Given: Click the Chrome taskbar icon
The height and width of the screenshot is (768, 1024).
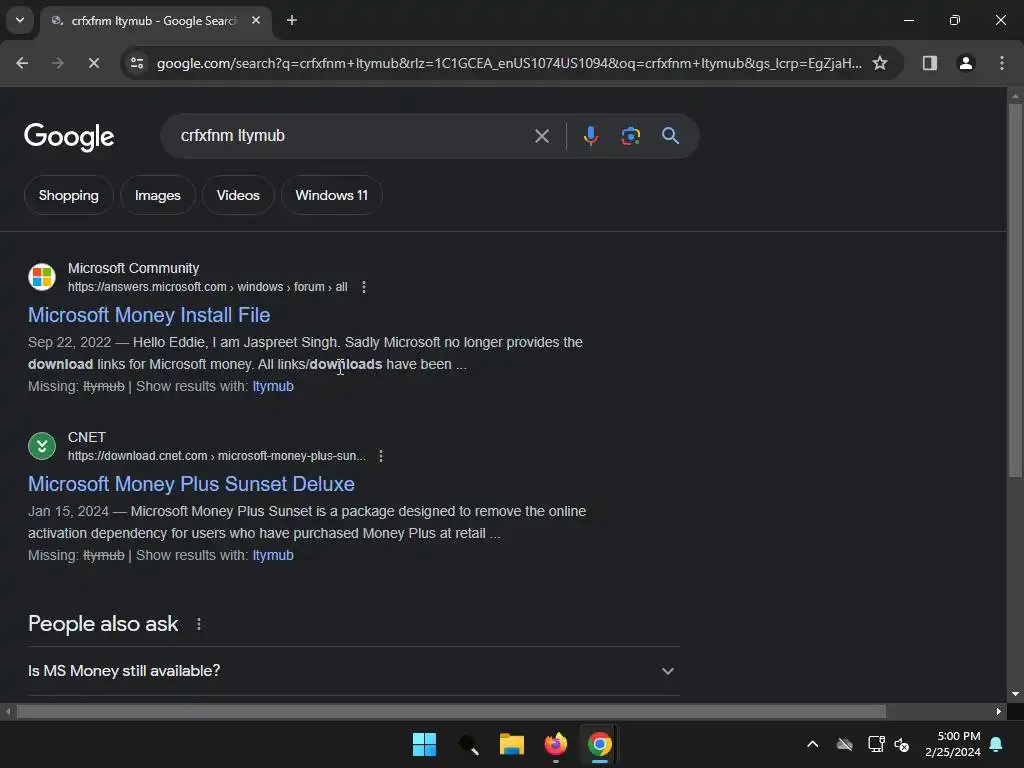Looking at the screenshot, I should (600, 744).
